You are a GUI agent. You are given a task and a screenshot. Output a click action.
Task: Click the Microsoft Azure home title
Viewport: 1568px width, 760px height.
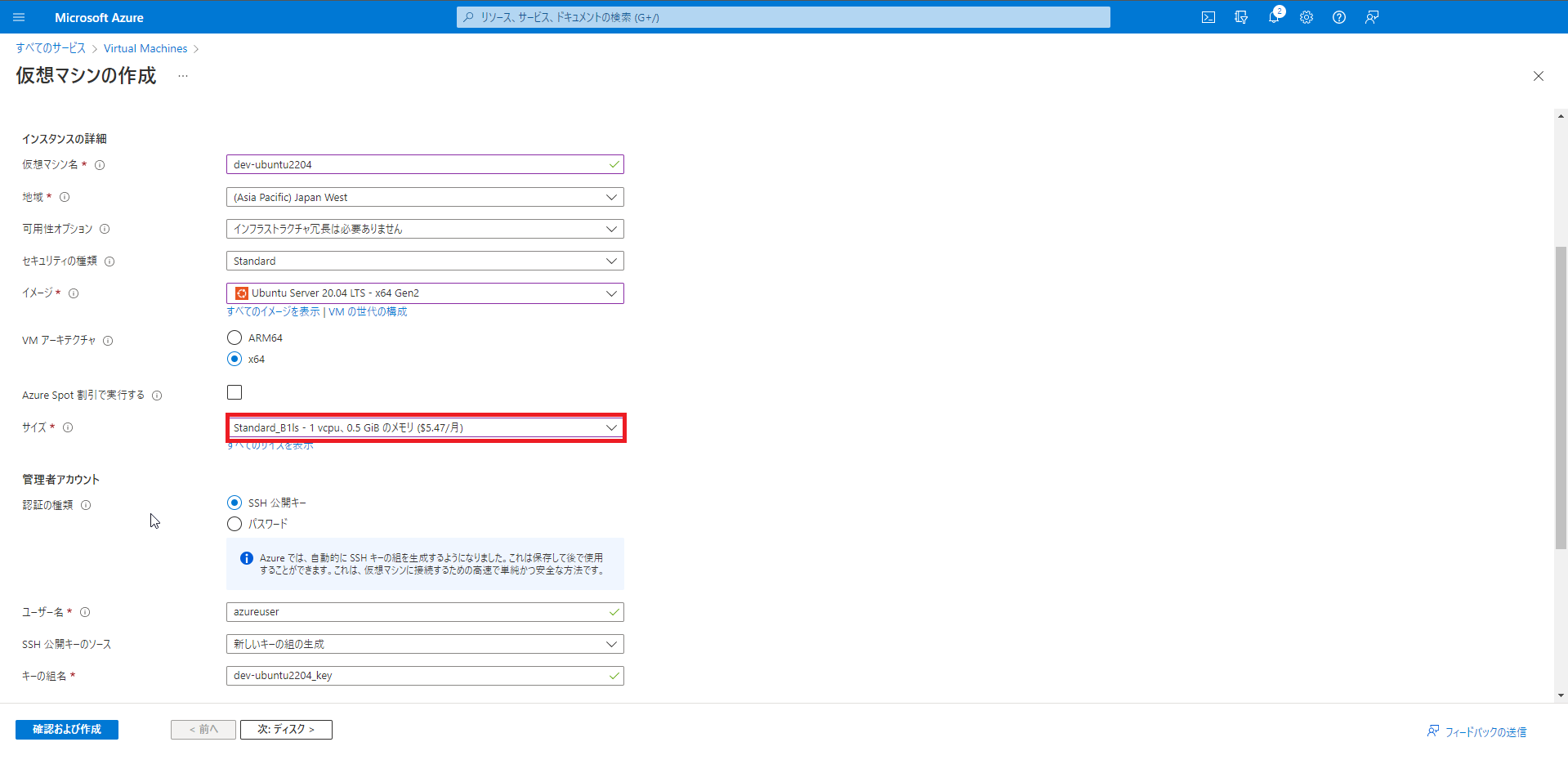(x=99, y=17)
